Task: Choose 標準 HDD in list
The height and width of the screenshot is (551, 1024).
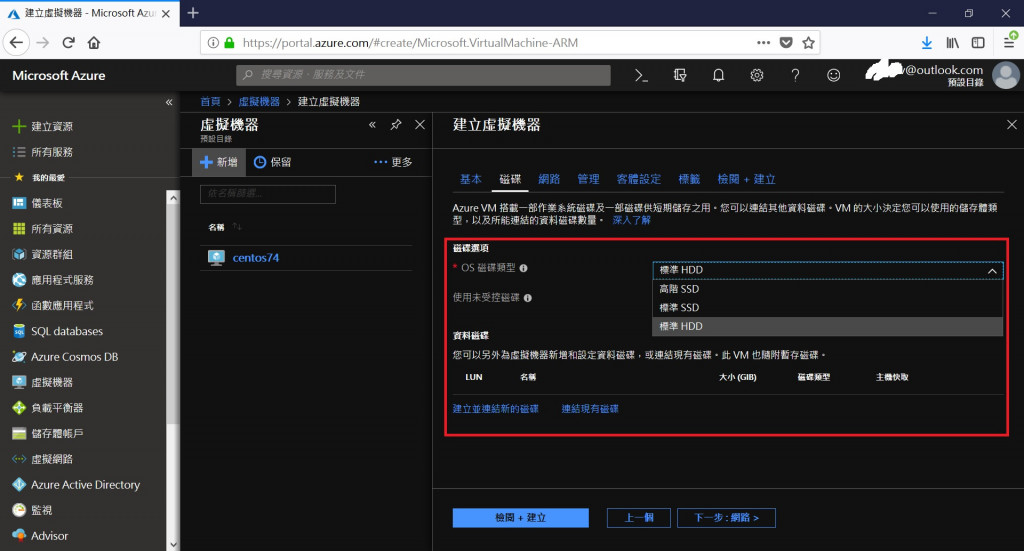Action: (x=827, y=326)
